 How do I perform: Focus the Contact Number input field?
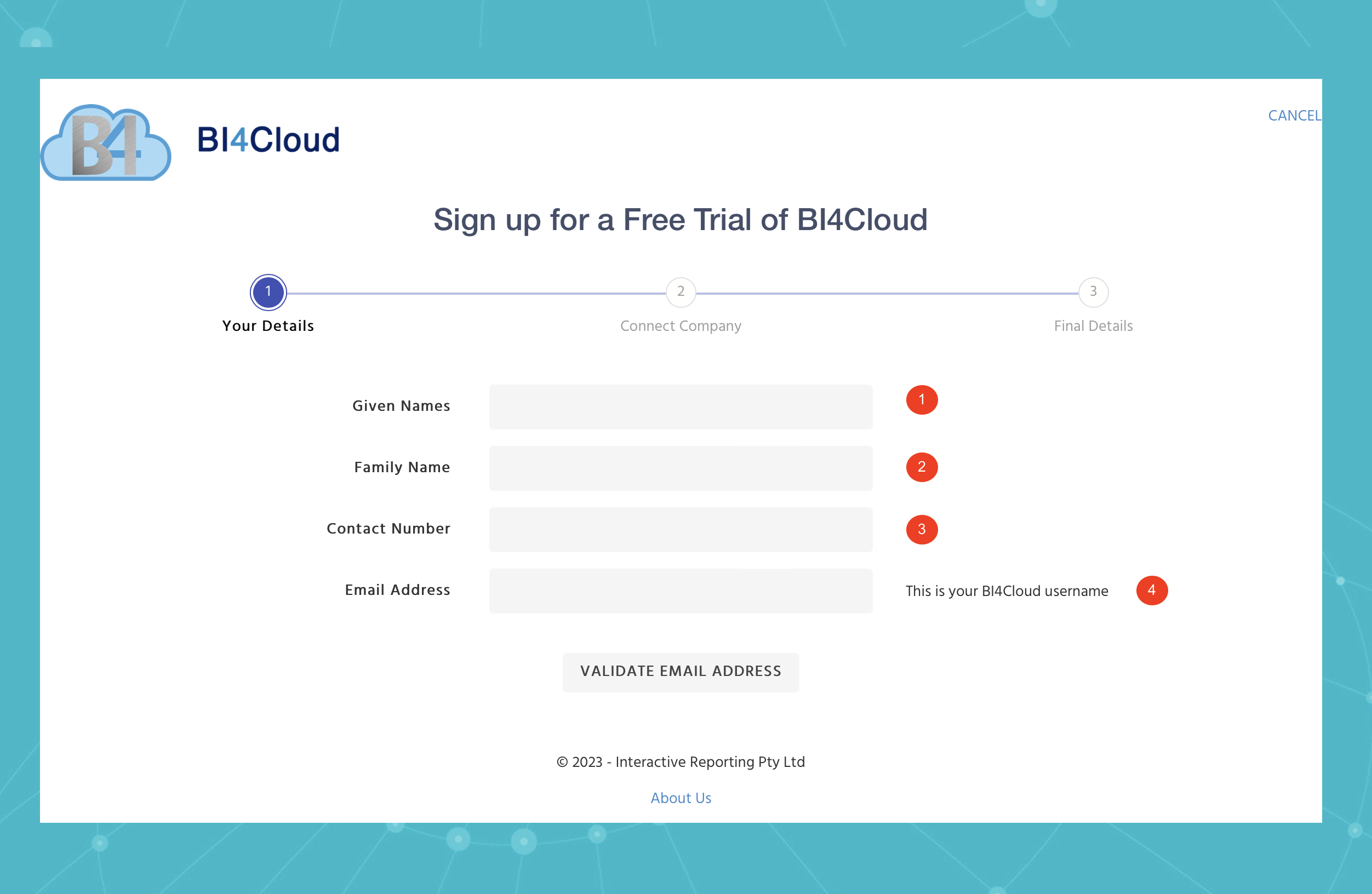[x=681, y=530]
